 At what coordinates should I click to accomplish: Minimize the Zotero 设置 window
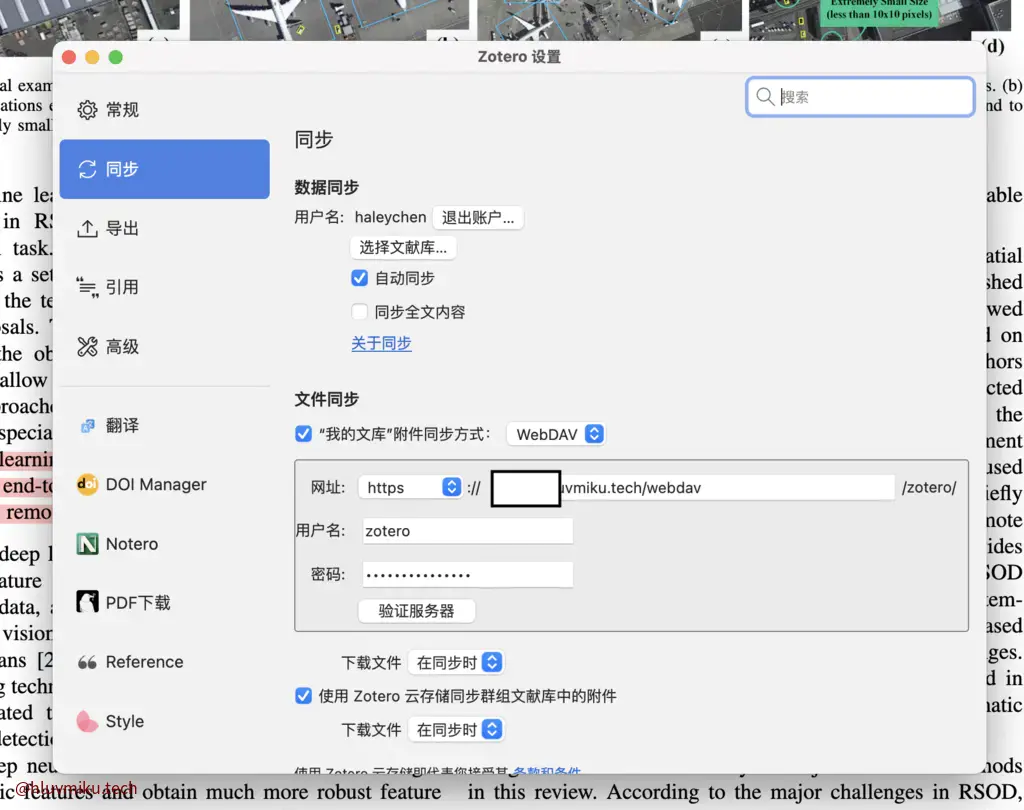[92, 57]
